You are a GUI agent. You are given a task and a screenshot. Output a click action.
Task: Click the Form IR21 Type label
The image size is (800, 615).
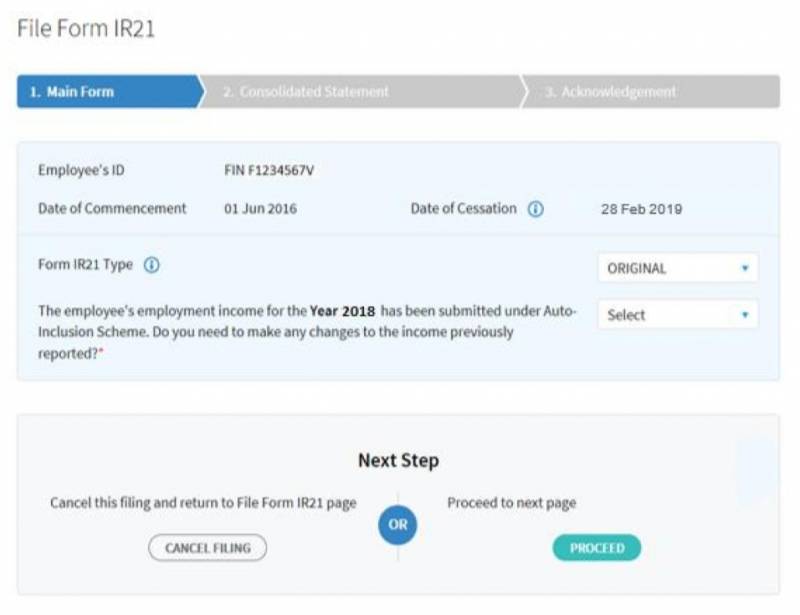[x=85, y=266]
